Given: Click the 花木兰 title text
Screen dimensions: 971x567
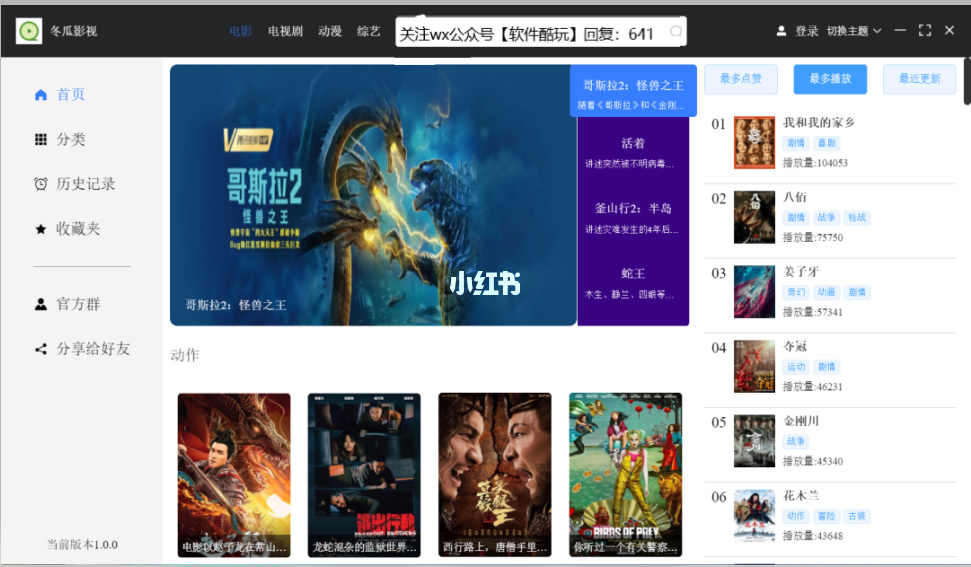Looking at the screenshot, I should pos(801,495).
